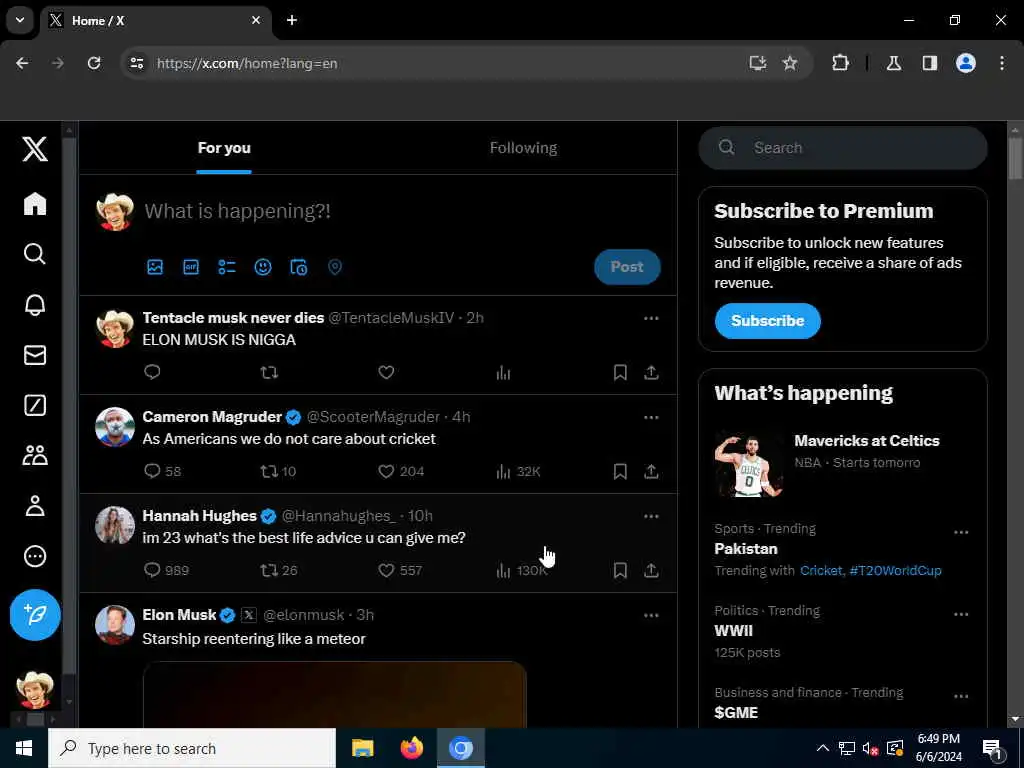
Task: Share the Tentacle musk never dies post
Action: point(651,372)
